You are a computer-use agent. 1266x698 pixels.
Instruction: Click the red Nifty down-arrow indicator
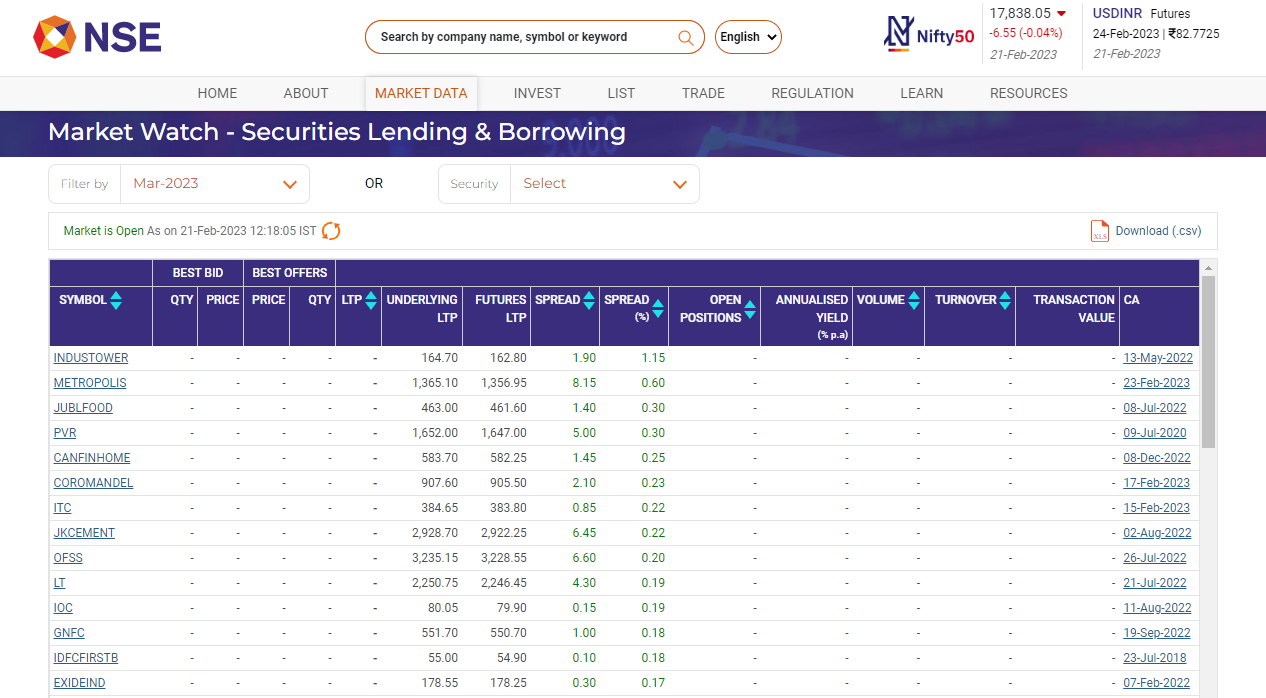tap(1061, 14)
